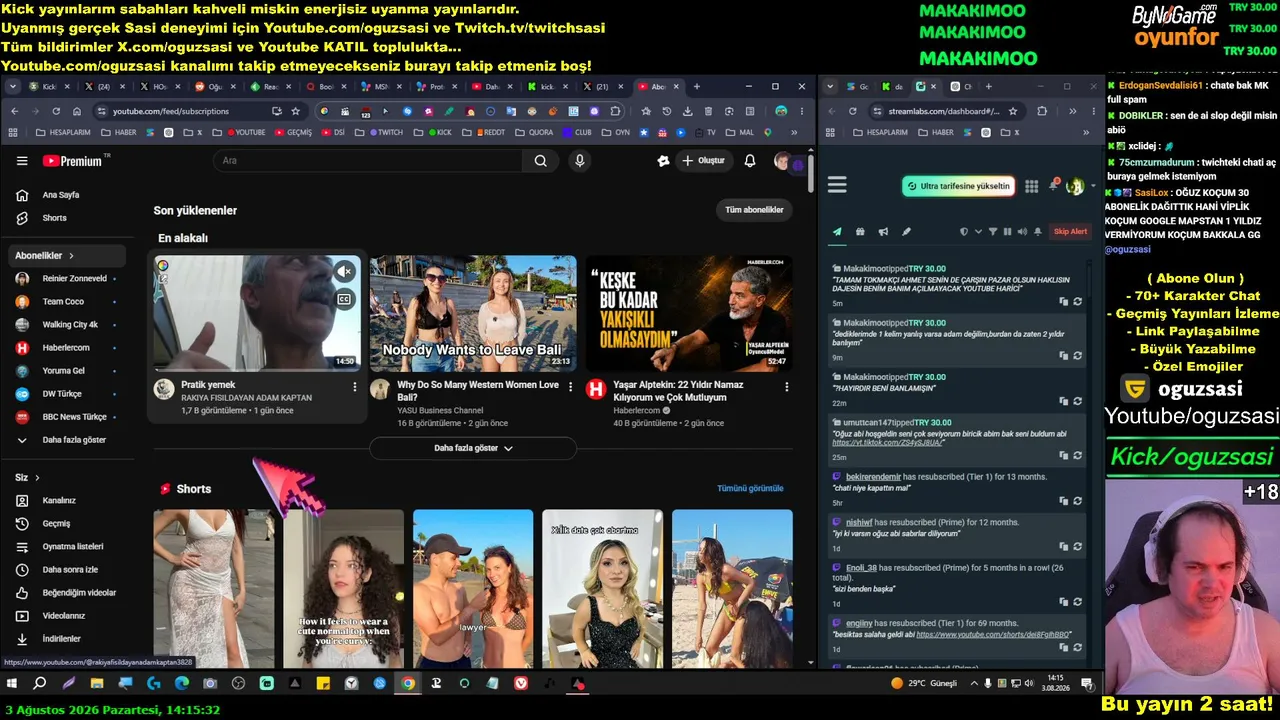This screenshot has width=1280, height=720.
Task: Unmute the Pratik yemek video preview
Action: (x=344, y=272)
